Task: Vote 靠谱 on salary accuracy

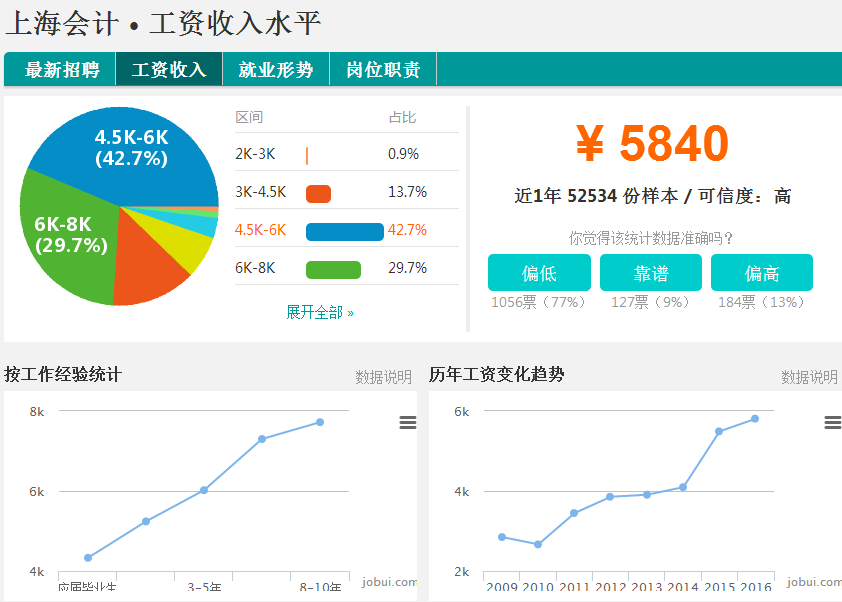Action: [x=651, y=273]
